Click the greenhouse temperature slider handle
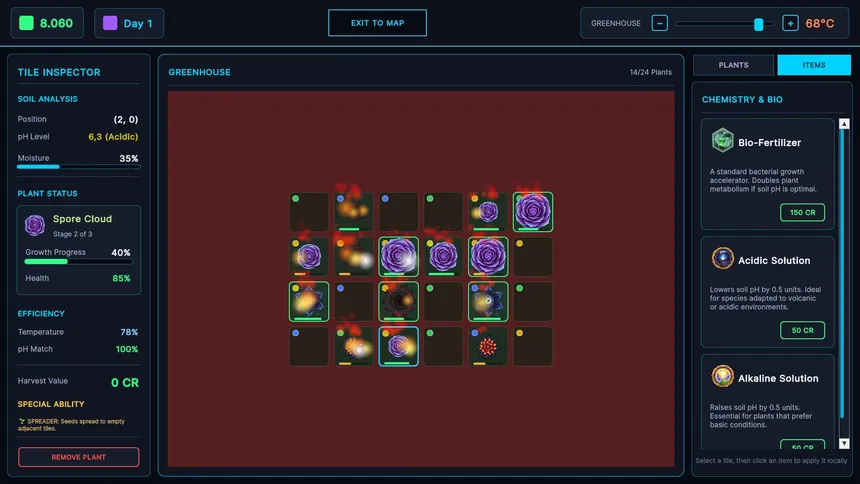 [x=759, y=23]
